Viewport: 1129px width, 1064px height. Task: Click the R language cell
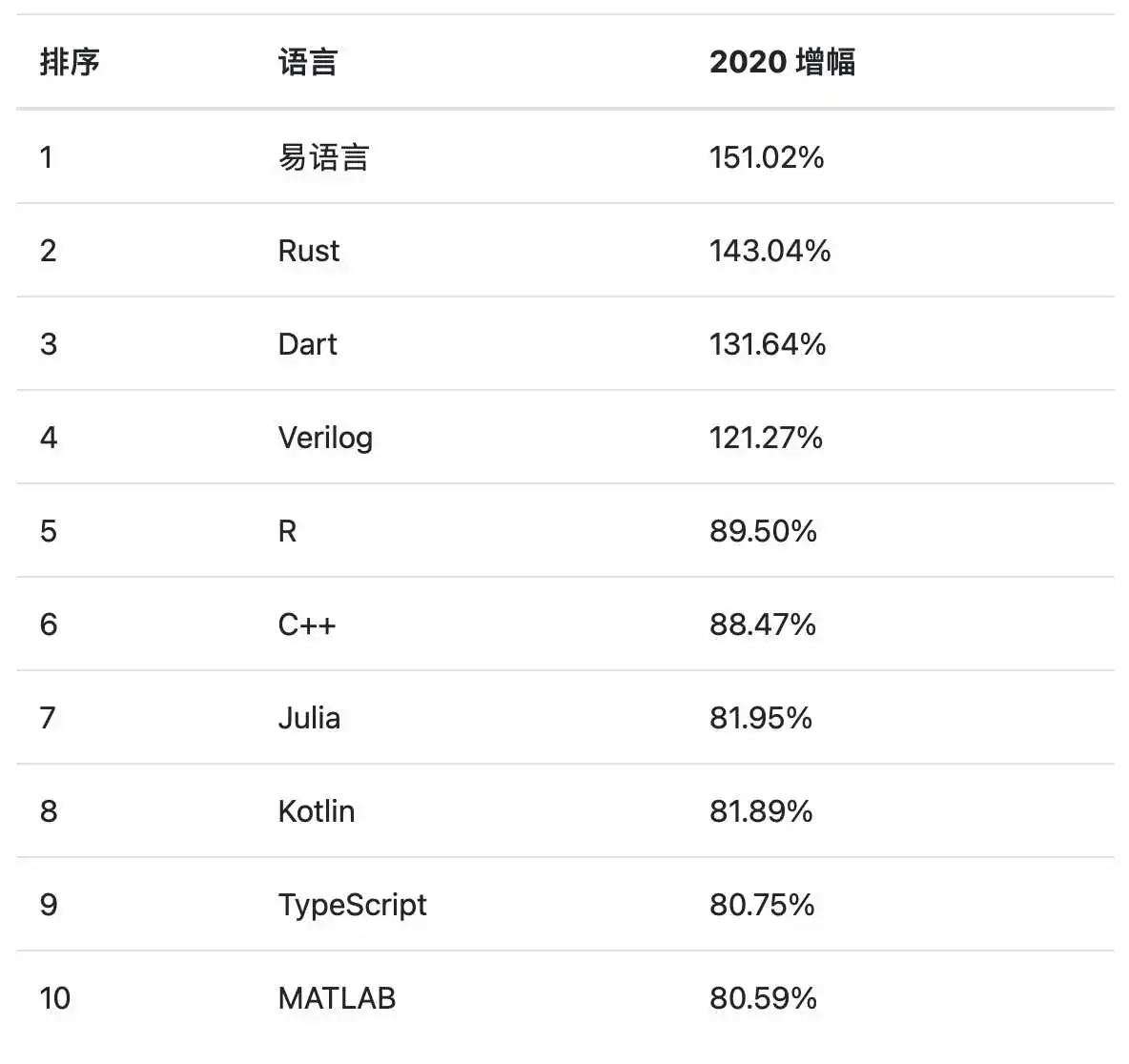pos(287,531)
